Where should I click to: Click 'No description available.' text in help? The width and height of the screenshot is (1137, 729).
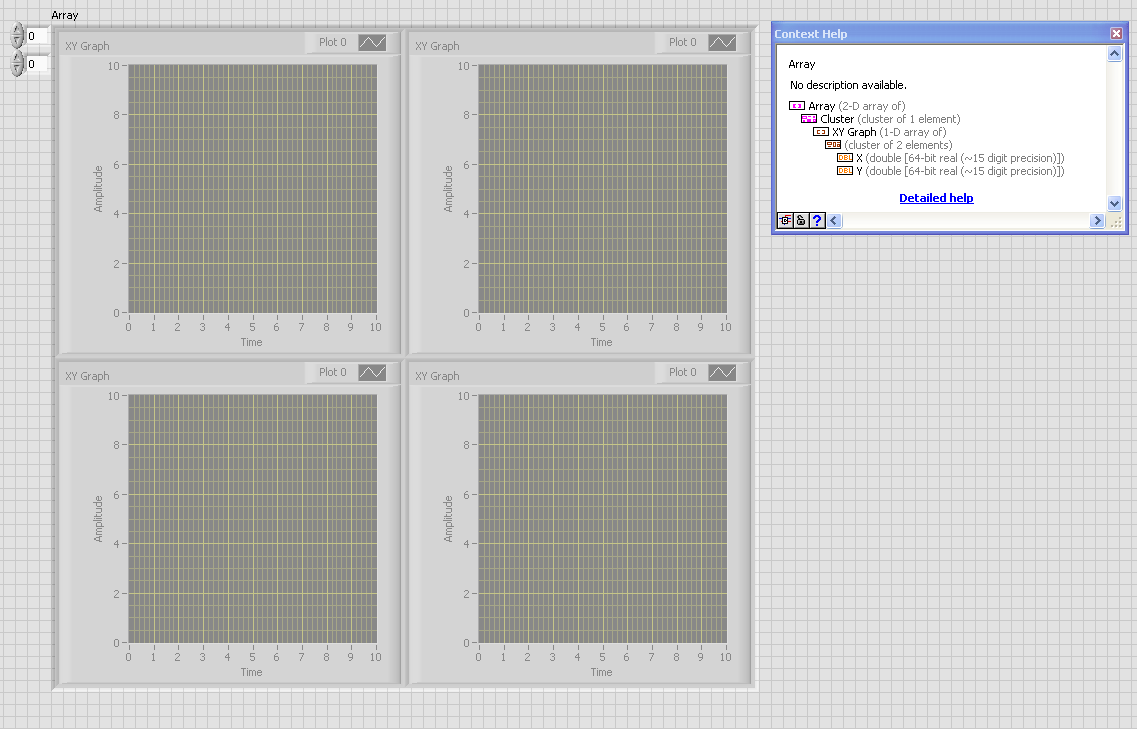[848, 85]
